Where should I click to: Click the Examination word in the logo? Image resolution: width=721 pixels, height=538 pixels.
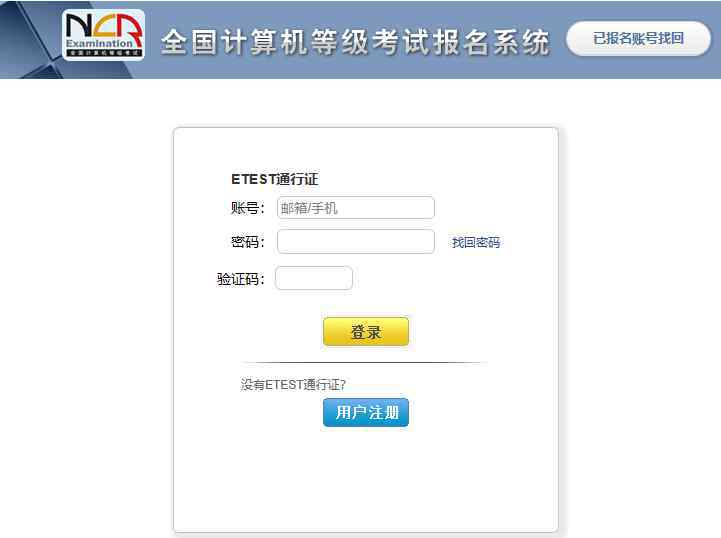coord(99,44)
